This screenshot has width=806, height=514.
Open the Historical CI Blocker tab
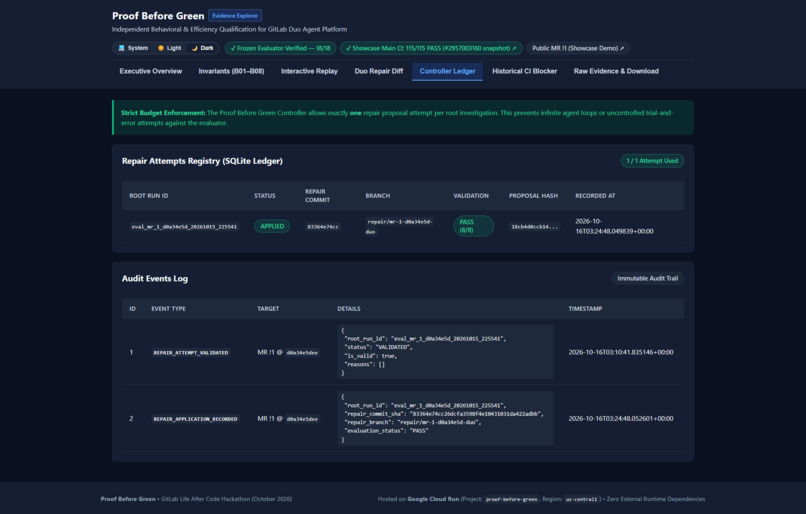(524, 71)
